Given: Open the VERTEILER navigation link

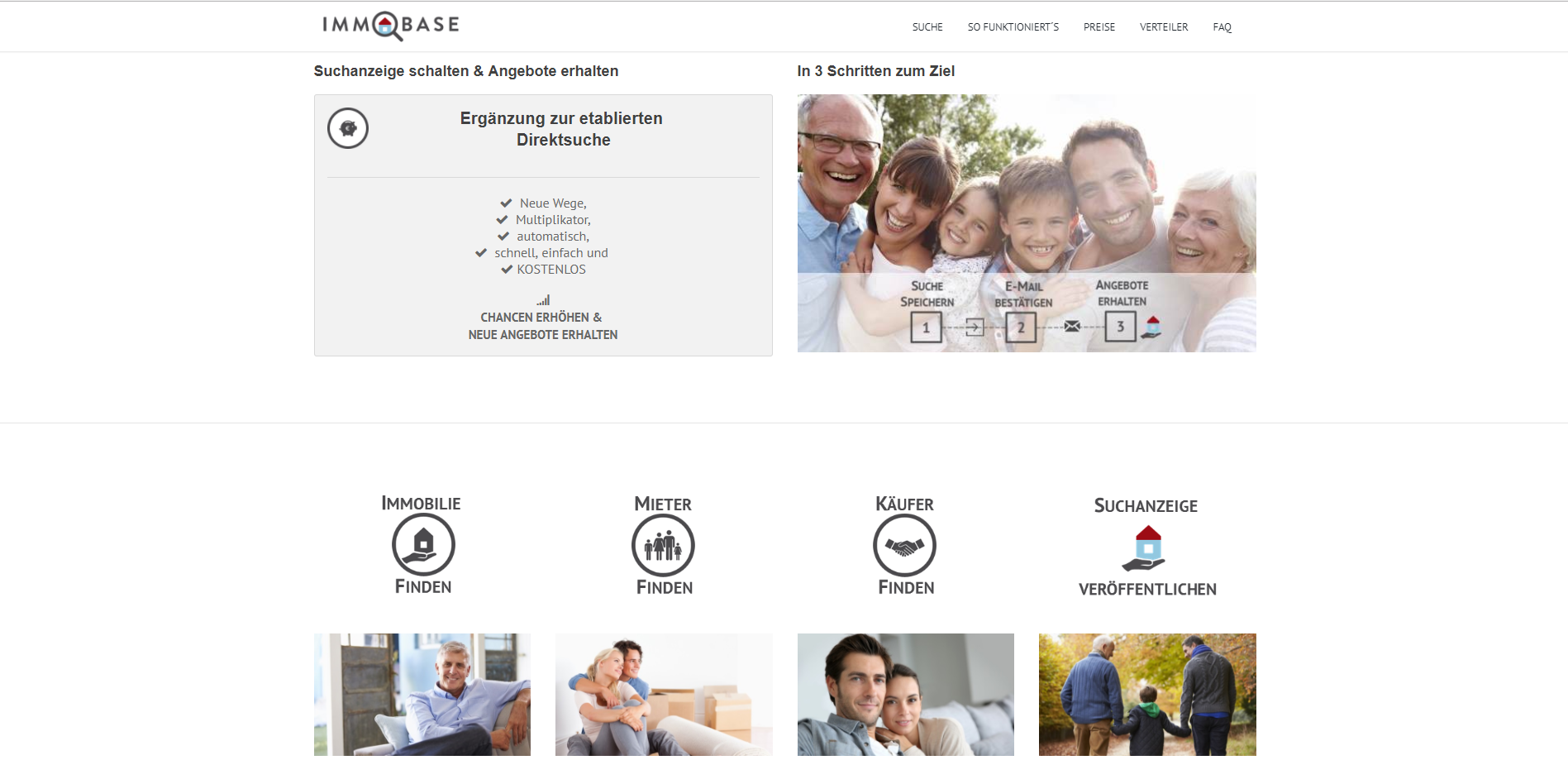Looking at the screenshot, I should click(1164, 27).
